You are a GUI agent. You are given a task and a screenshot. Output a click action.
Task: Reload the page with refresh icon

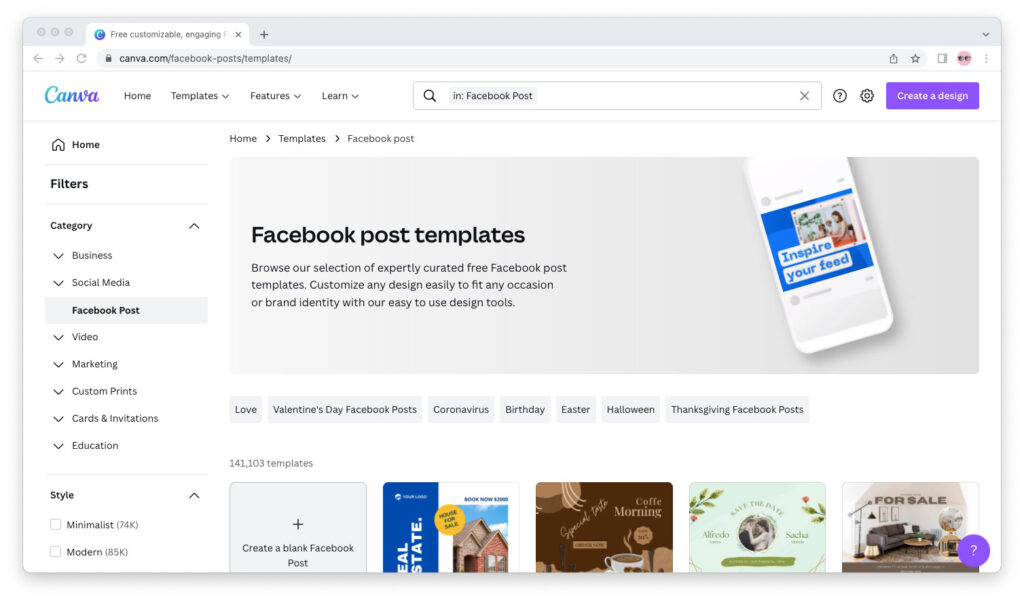(82, 58)
